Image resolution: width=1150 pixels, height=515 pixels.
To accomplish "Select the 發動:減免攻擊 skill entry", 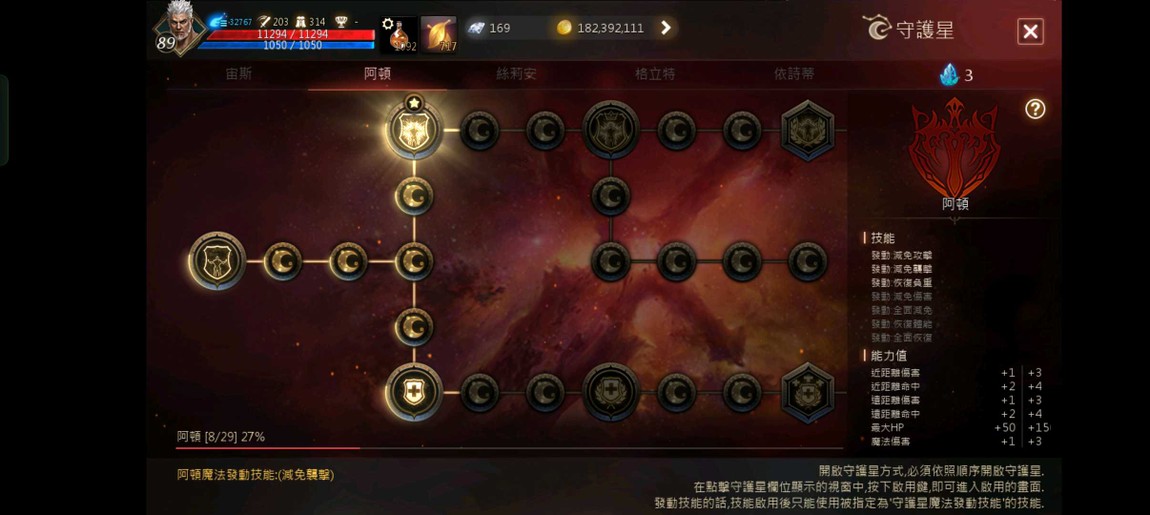I will coord(901,255).
